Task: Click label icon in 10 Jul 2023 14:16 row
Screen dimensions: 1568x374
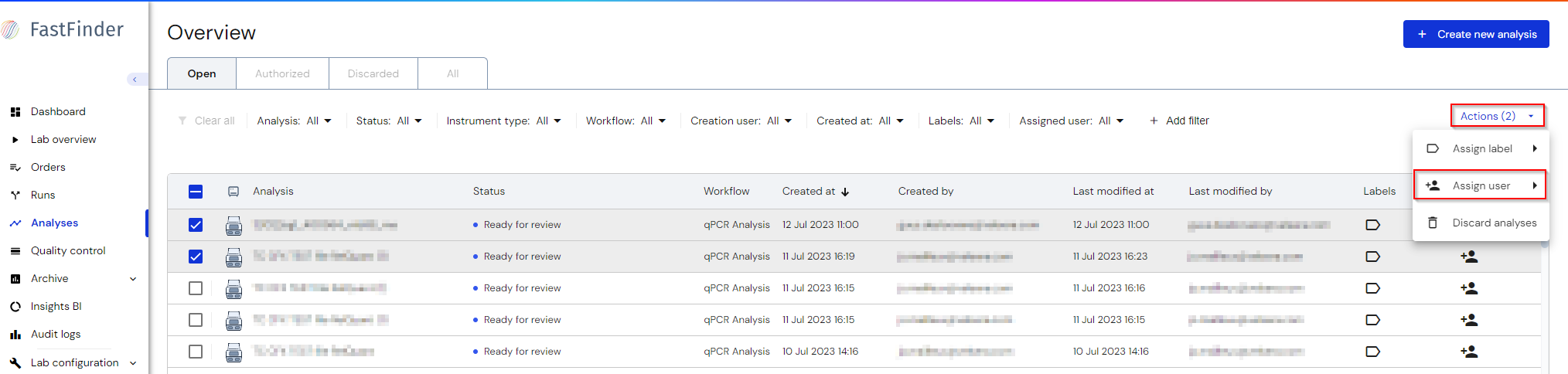Action: pyautogui.click(x=1373, y=352)
